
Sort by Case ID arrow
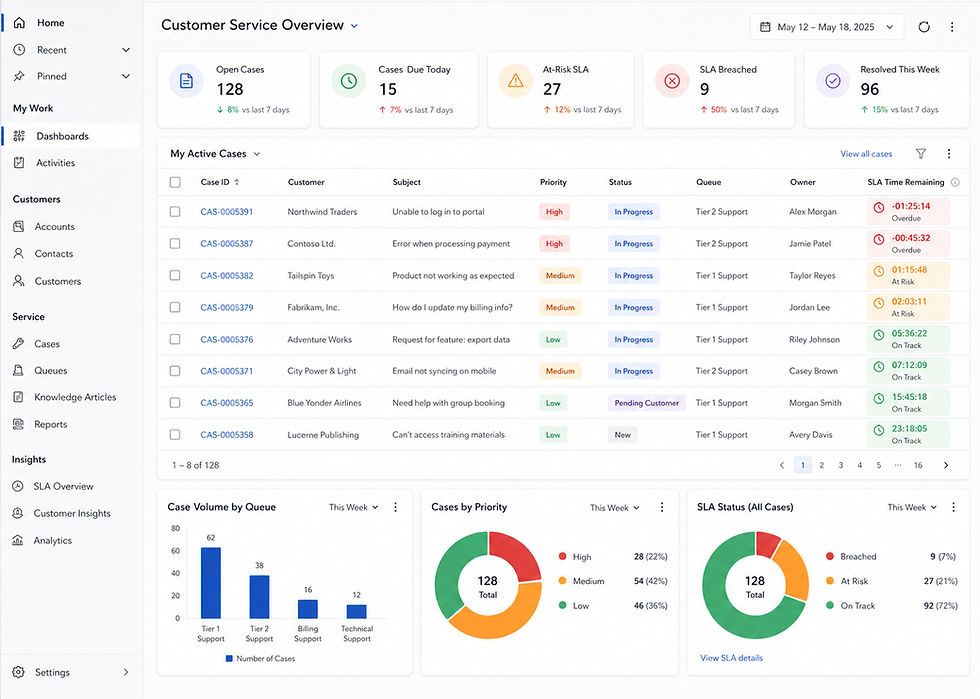[x=237, y=183]
